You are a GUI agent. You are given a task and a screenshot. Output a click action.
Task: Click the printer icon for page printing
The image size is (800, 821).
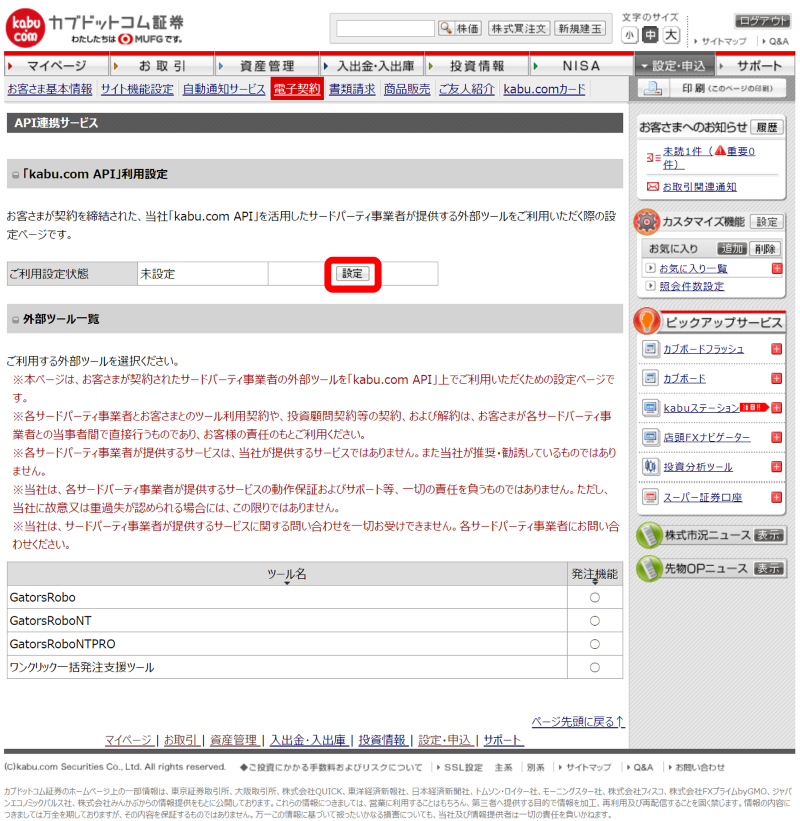[652, 88]
